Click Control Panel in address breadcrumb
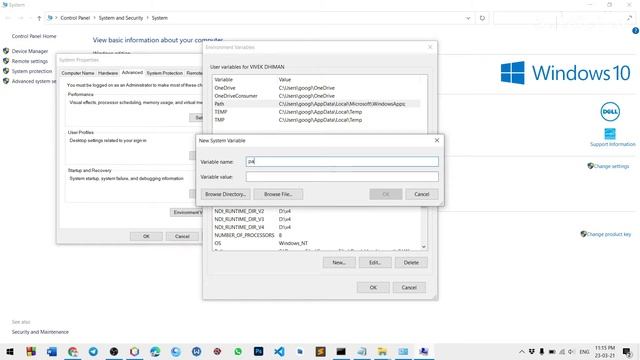Image resolution: width=640 pixels, height=360 pixels. [75, 18]
